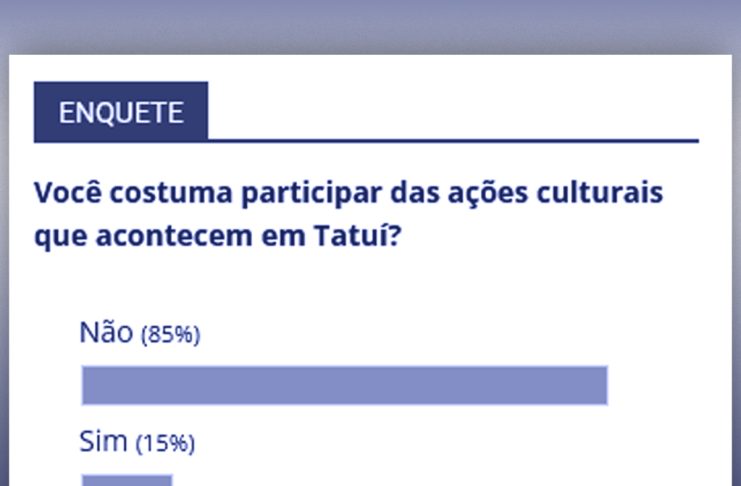Click the blue-gray banner above the poll card

[370, 25]
